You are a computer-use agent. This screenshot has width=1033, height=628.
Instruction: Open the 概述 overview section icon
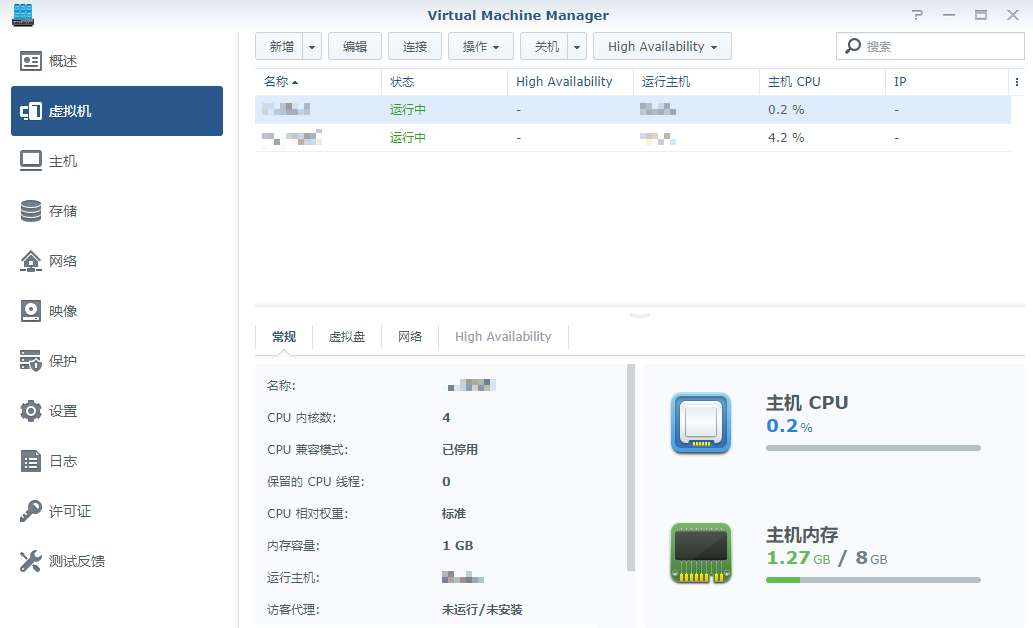pyautogui.click(x=31, y=61)
